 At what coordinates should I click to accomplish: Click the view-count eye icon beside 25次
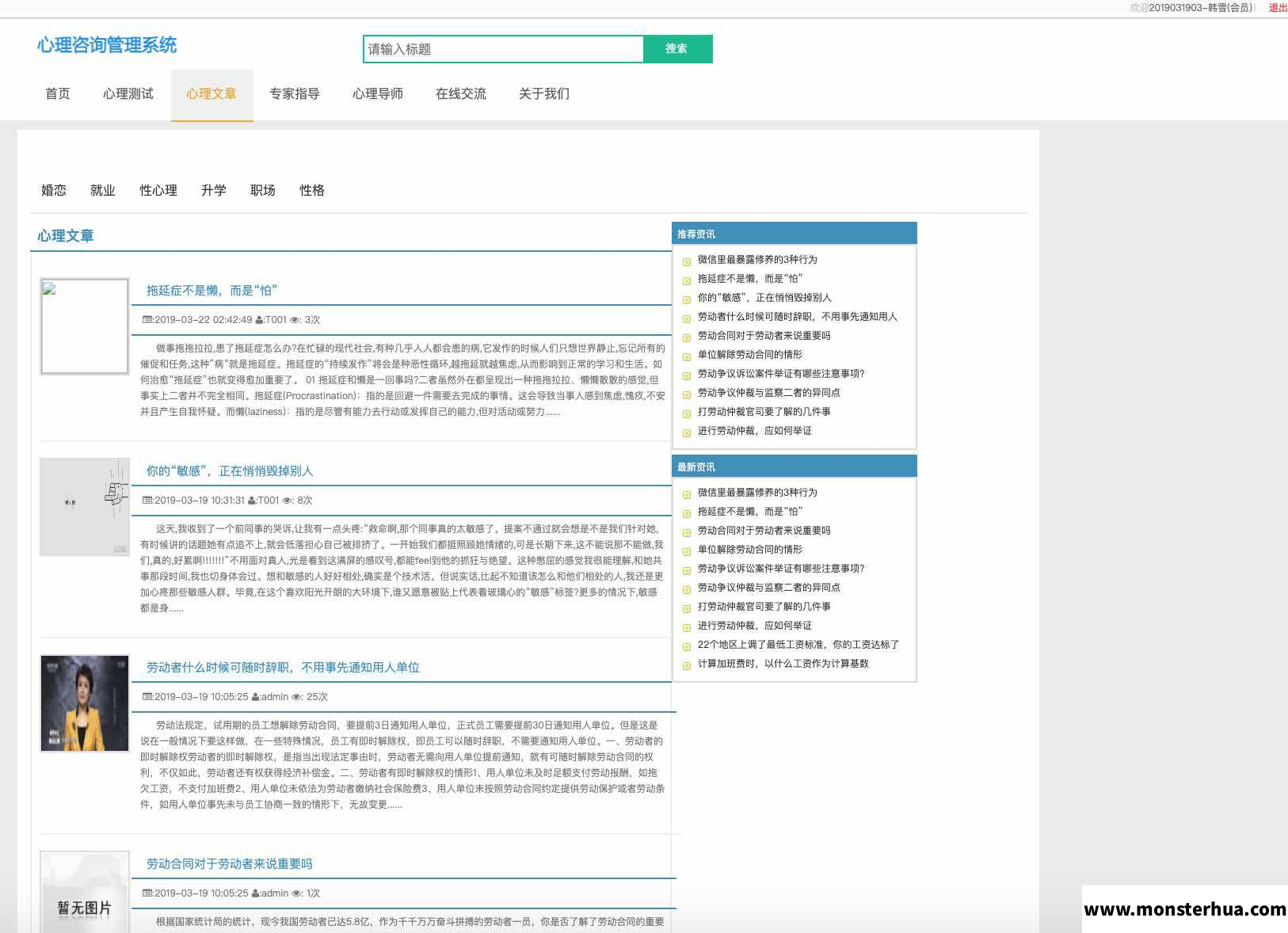(x=297, y=697)
